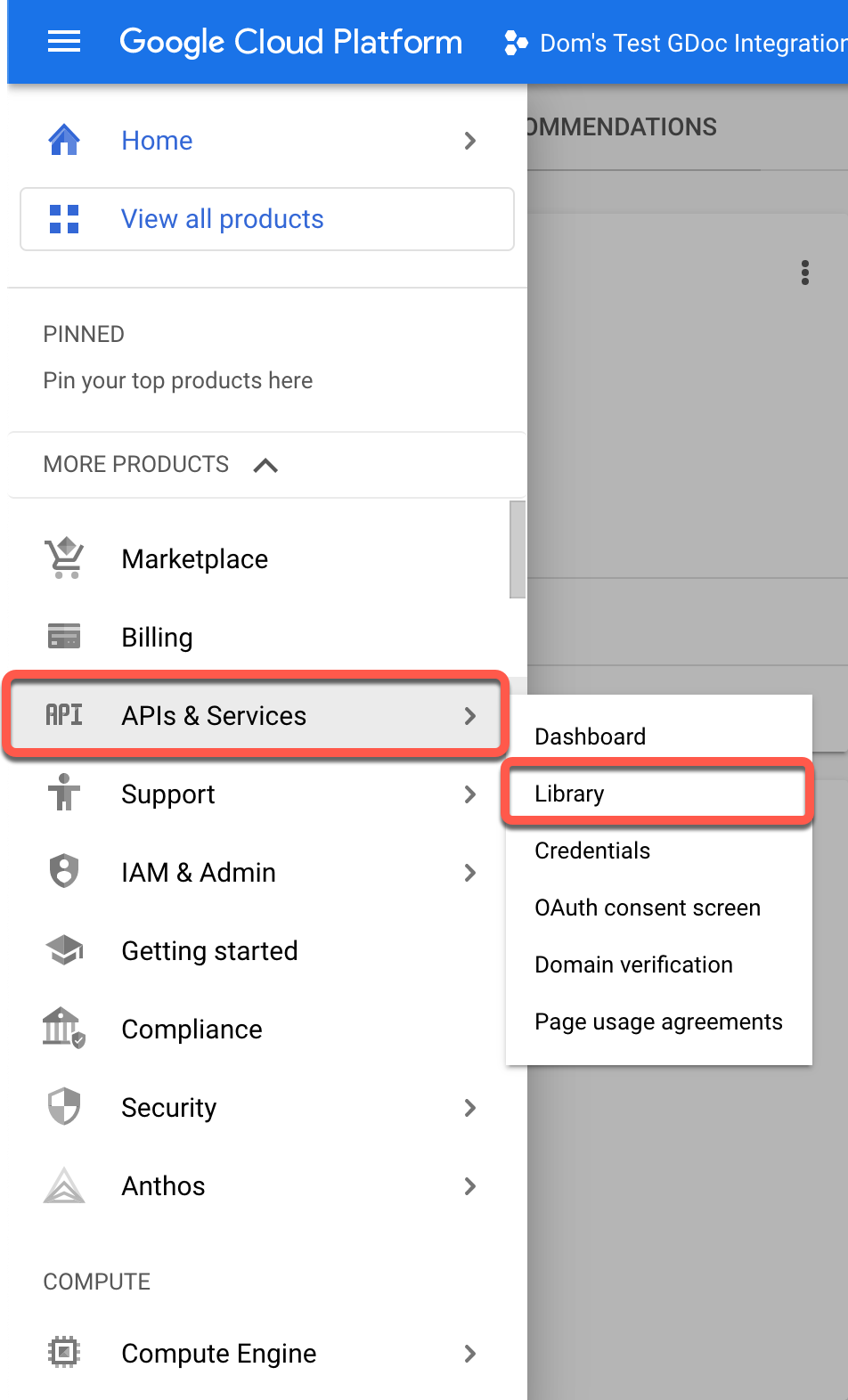Expand the Compute Engine submenu arrow

pyautogui.click(x=470, y=1354)
